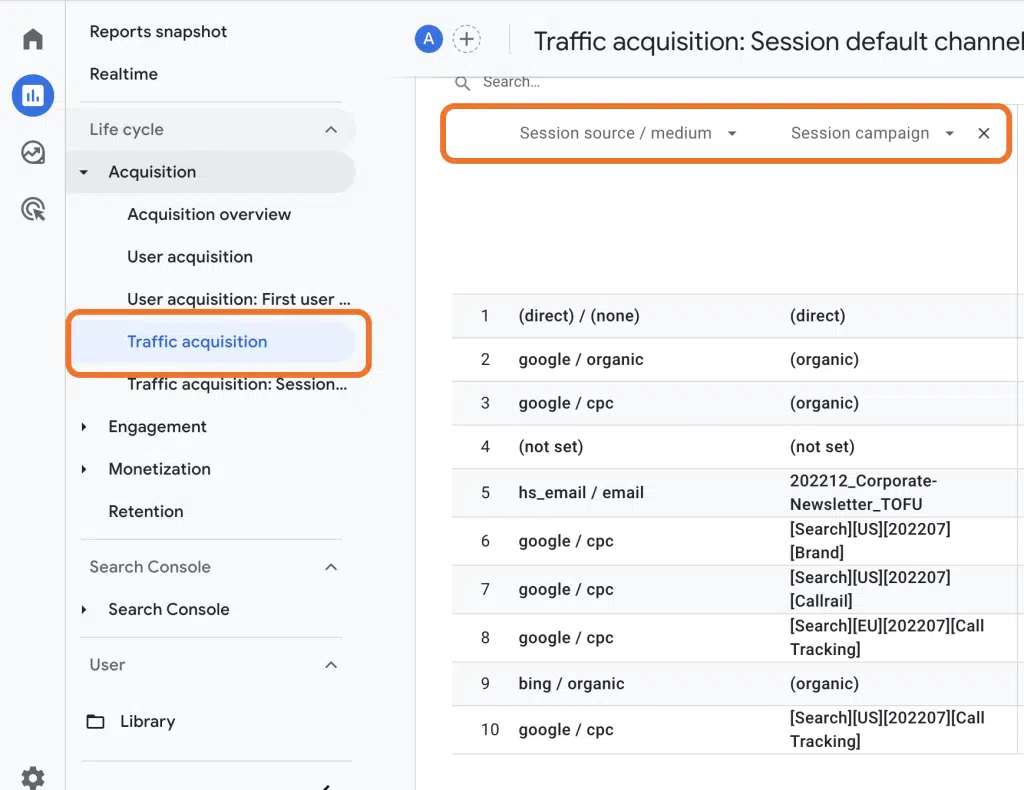
Task: Click the blue 'A' All Users segment badge
Action: coord(428,39)
